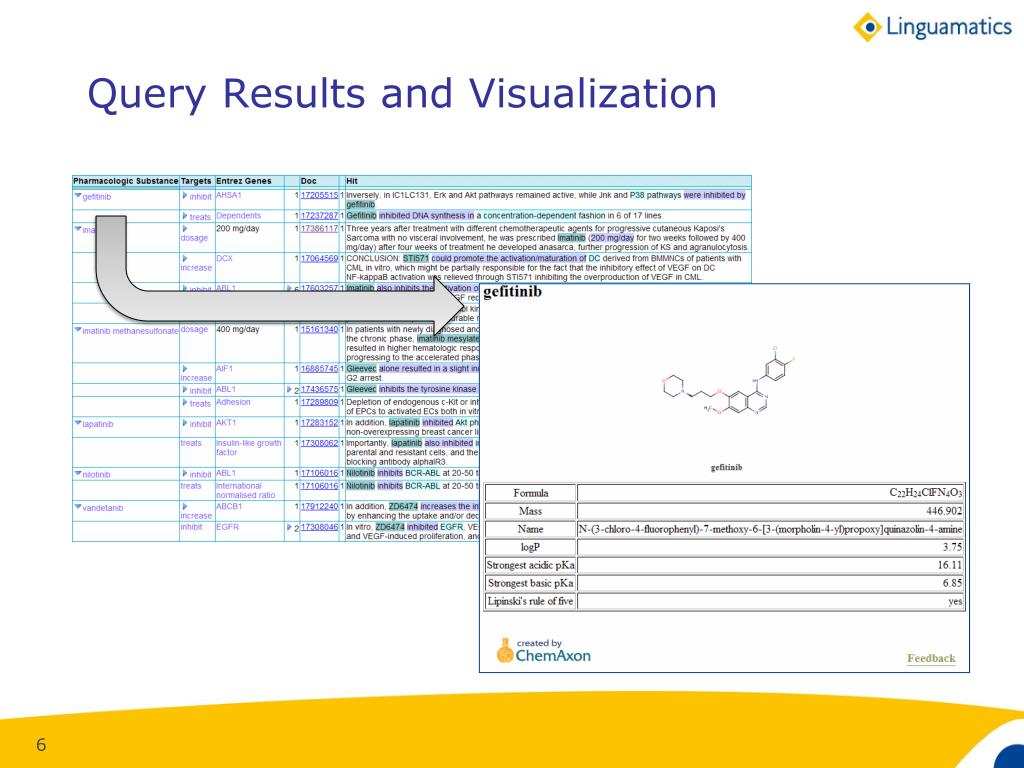Click the EGFR gene link
1024x768 pixels.
tap(227, 526)
